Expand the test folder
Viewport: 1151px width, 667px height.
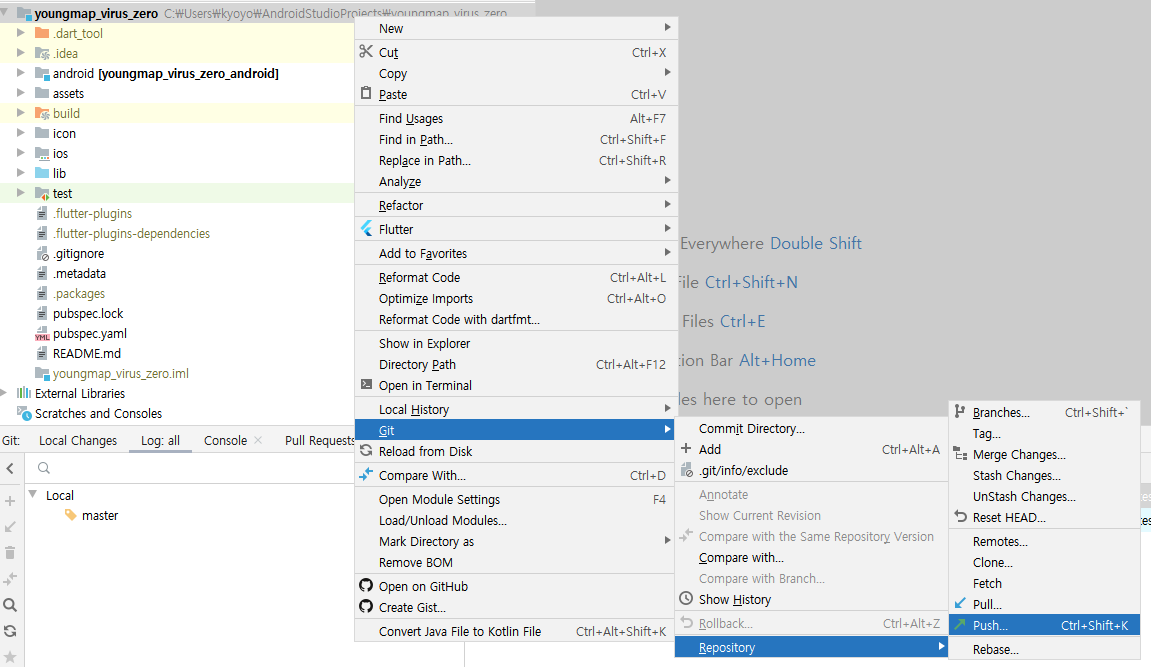tap(21, 193)
